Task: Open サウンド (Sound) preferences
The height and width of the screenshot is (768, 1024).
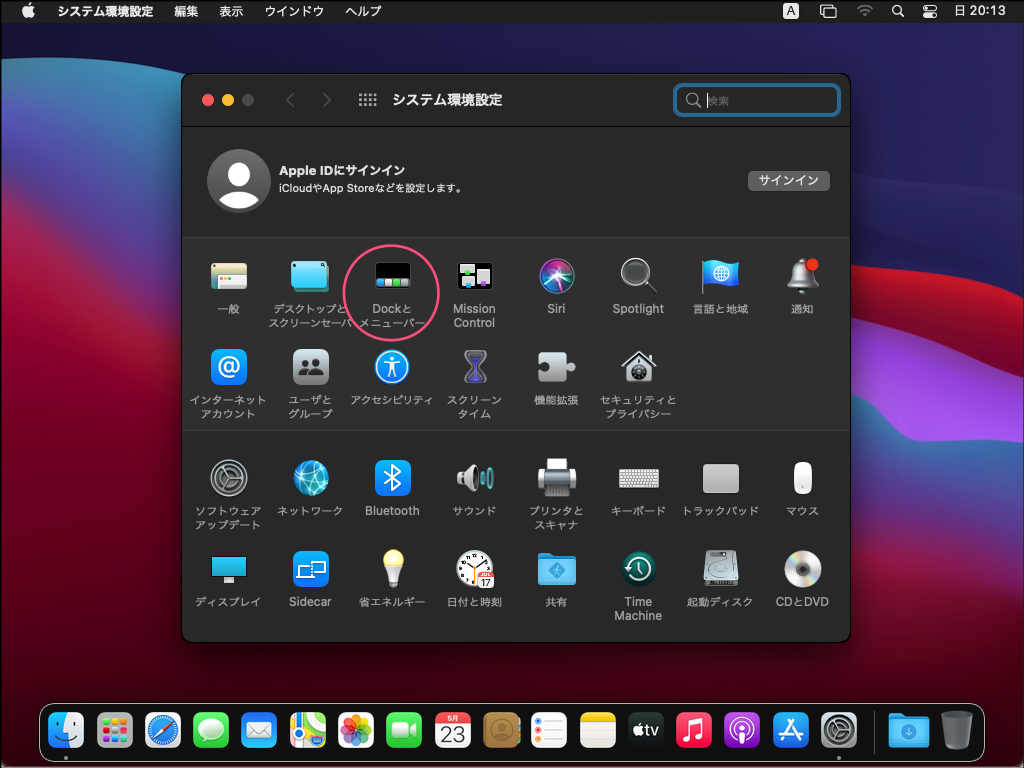Action: (x=475, y=478)
